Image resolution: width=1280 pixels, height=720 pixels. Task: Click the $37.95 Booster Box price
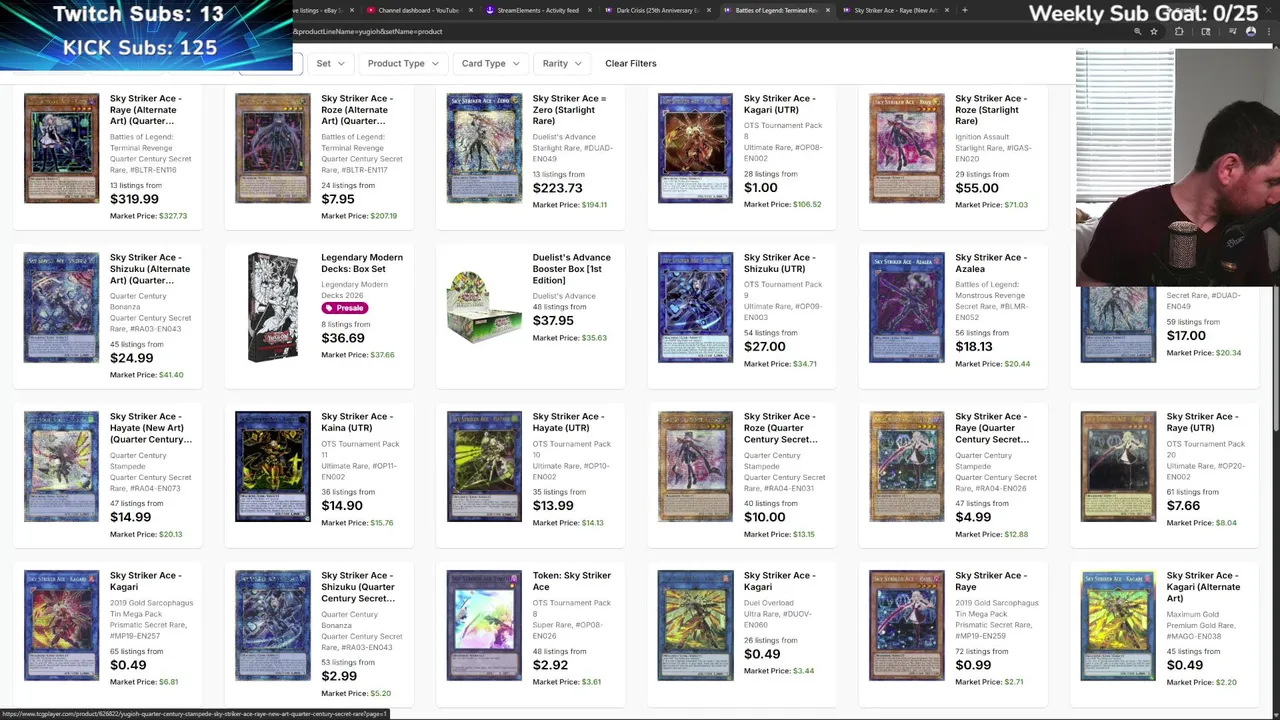coord(553,321)
